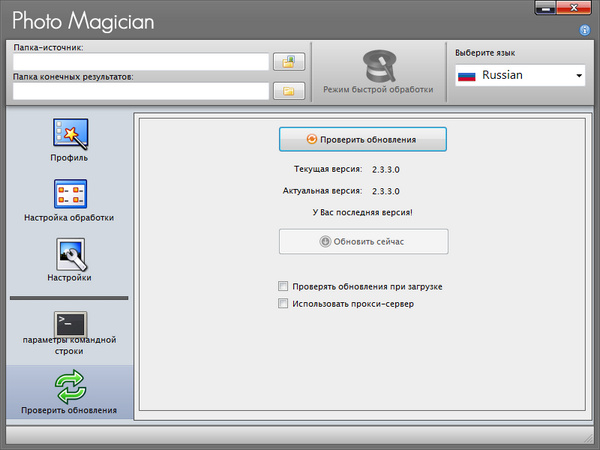Toggle Использовать прокси-сервер checkbox
The width and height of the screenshot is (600, 450).
(x=283, y=303)
